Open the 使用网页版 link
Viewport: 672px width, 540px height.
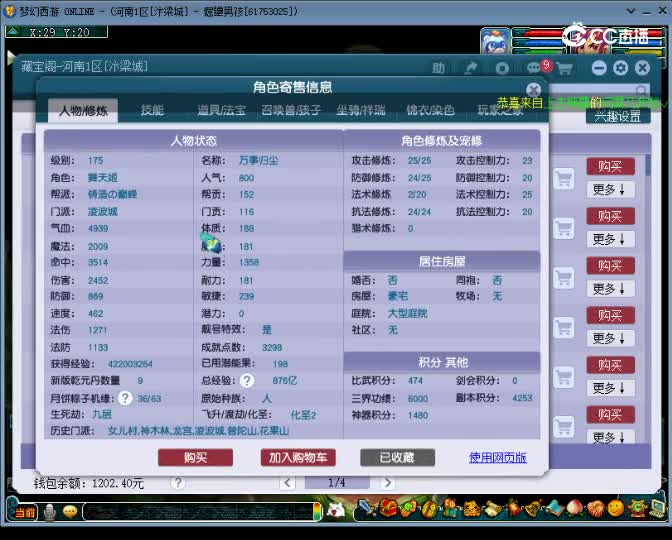point(498,457)
